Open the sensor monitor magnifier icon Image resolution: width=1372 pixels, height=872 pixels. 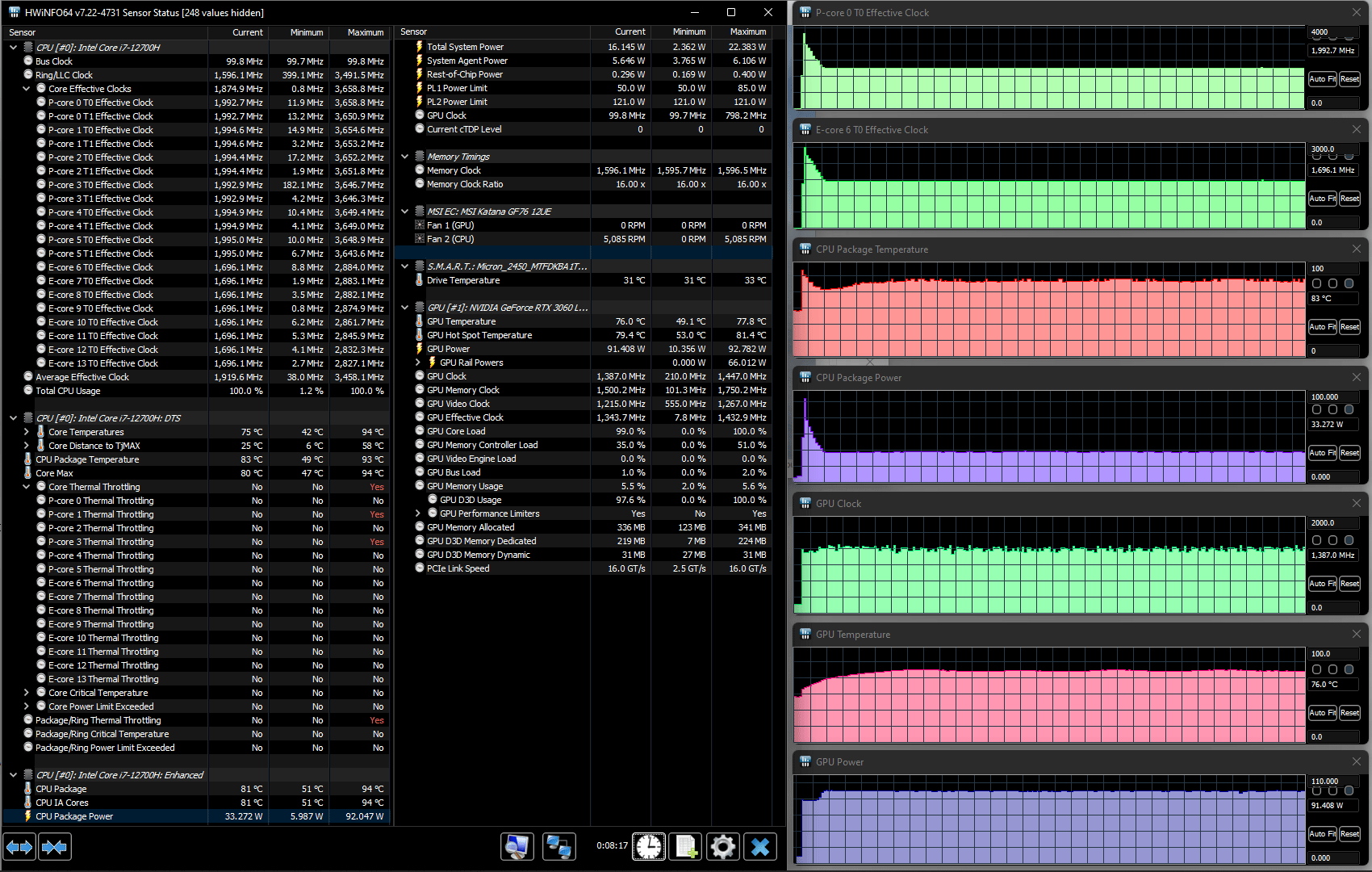(x=517, y=846)
